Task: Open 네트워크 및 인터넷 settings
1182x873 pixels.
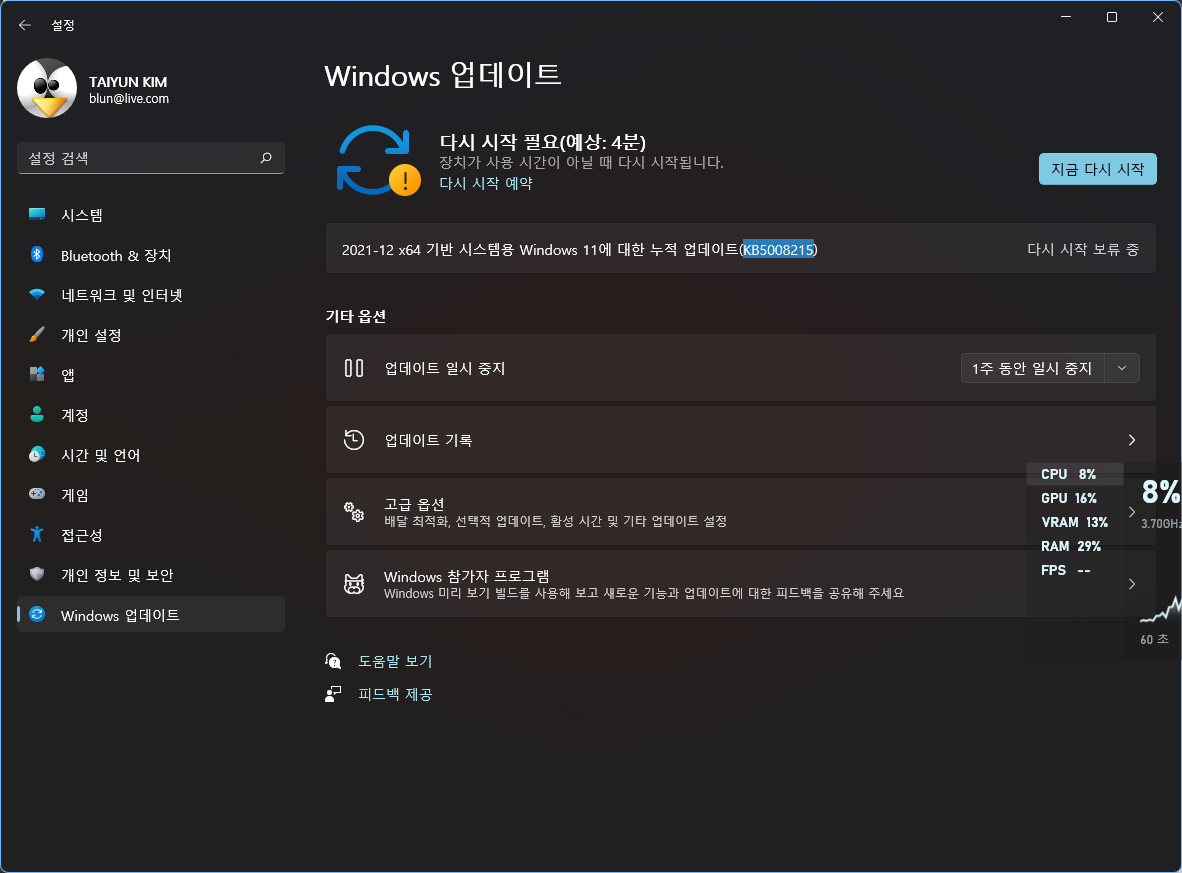Action: pos(151,296)
